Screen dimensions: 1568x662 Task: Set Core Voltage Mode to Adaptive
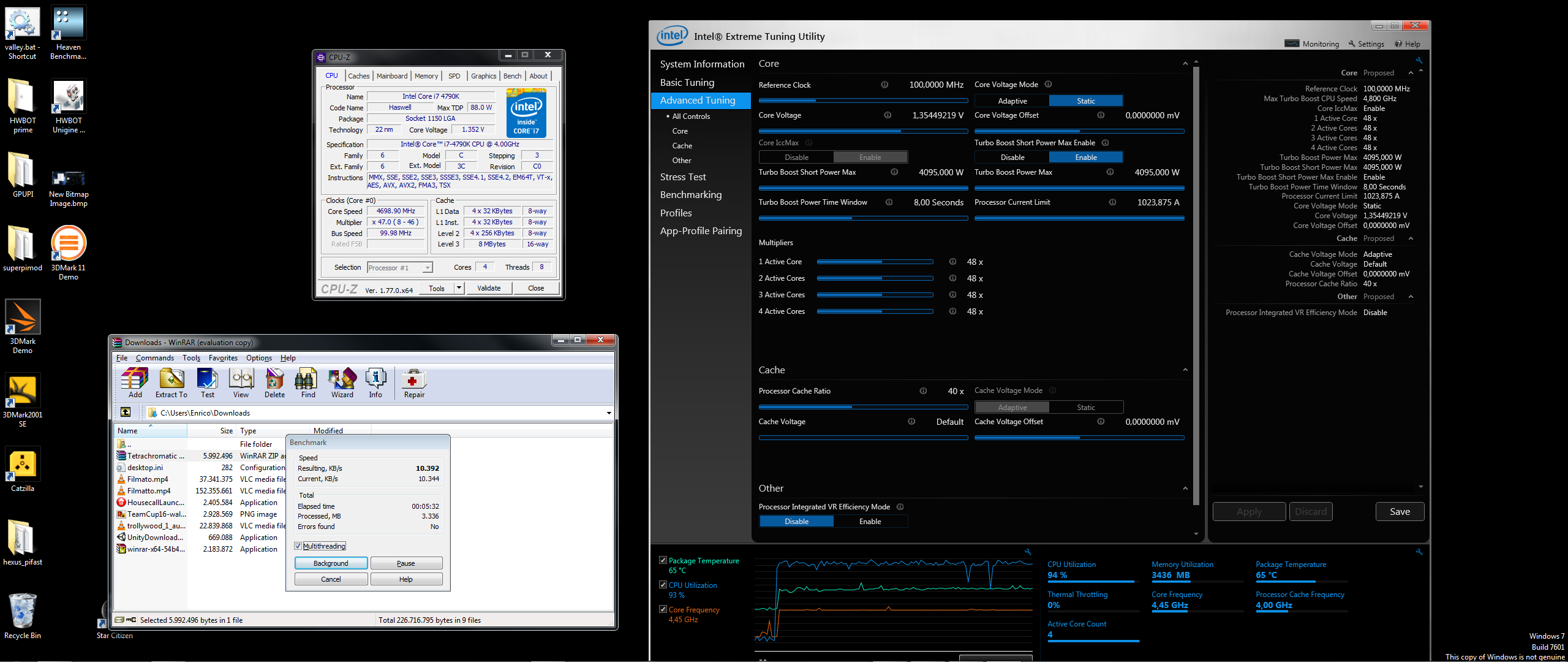click(x=1012, y=101)
